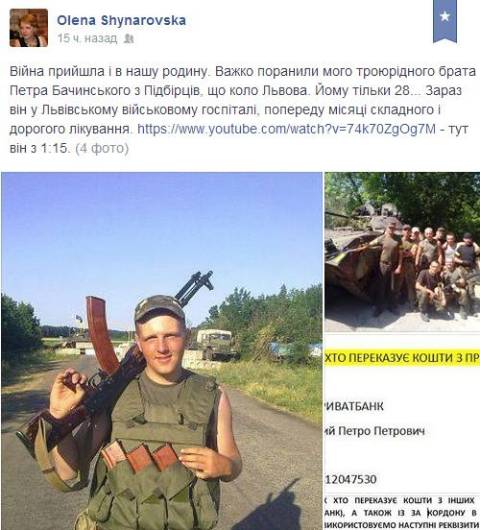Open Olena Shynarovska's profile avatar
The image size is (480, 530).
tap(29, 27)
